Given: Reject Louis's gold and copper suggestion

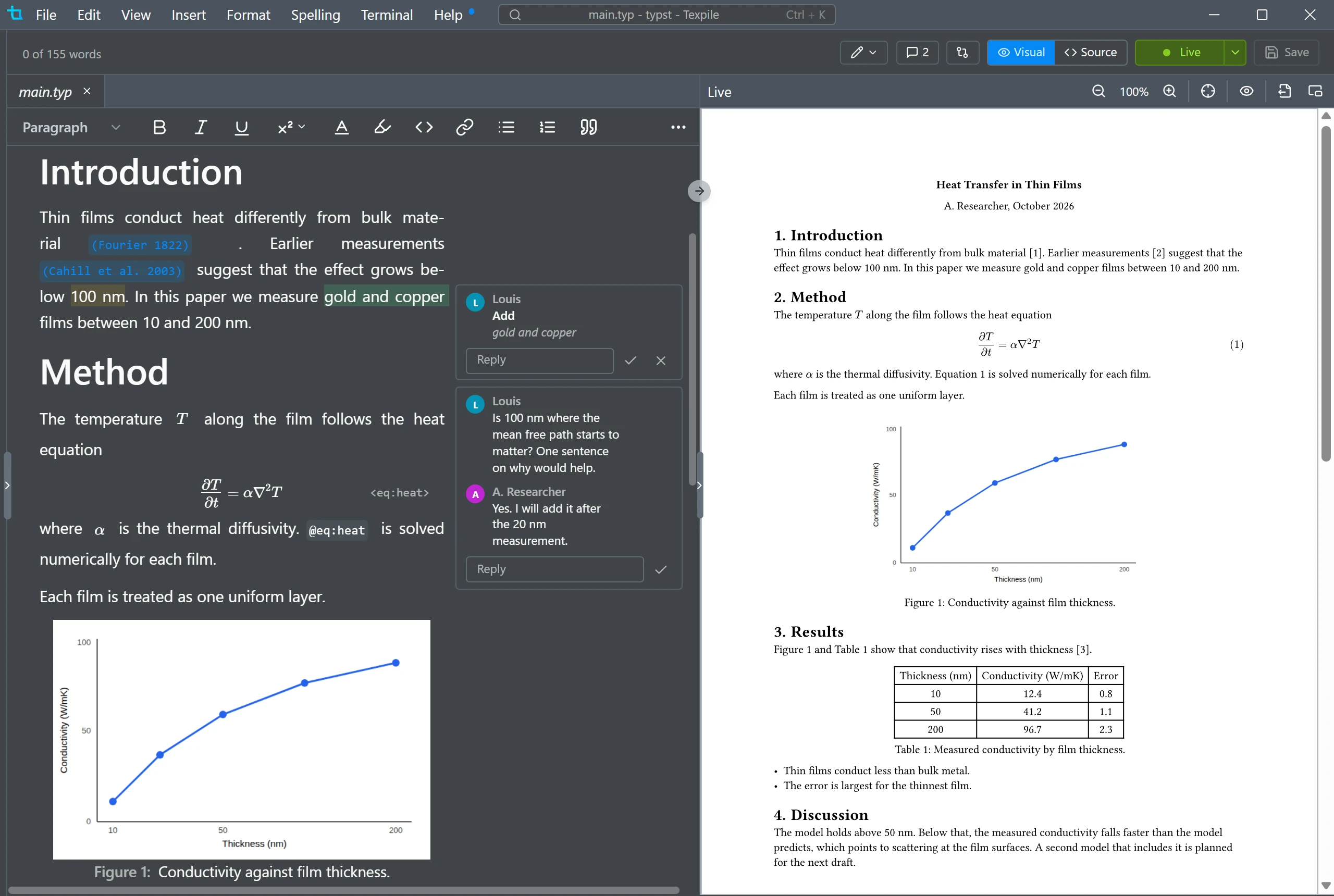Looking at the screenshot, I should click(661, 360).
